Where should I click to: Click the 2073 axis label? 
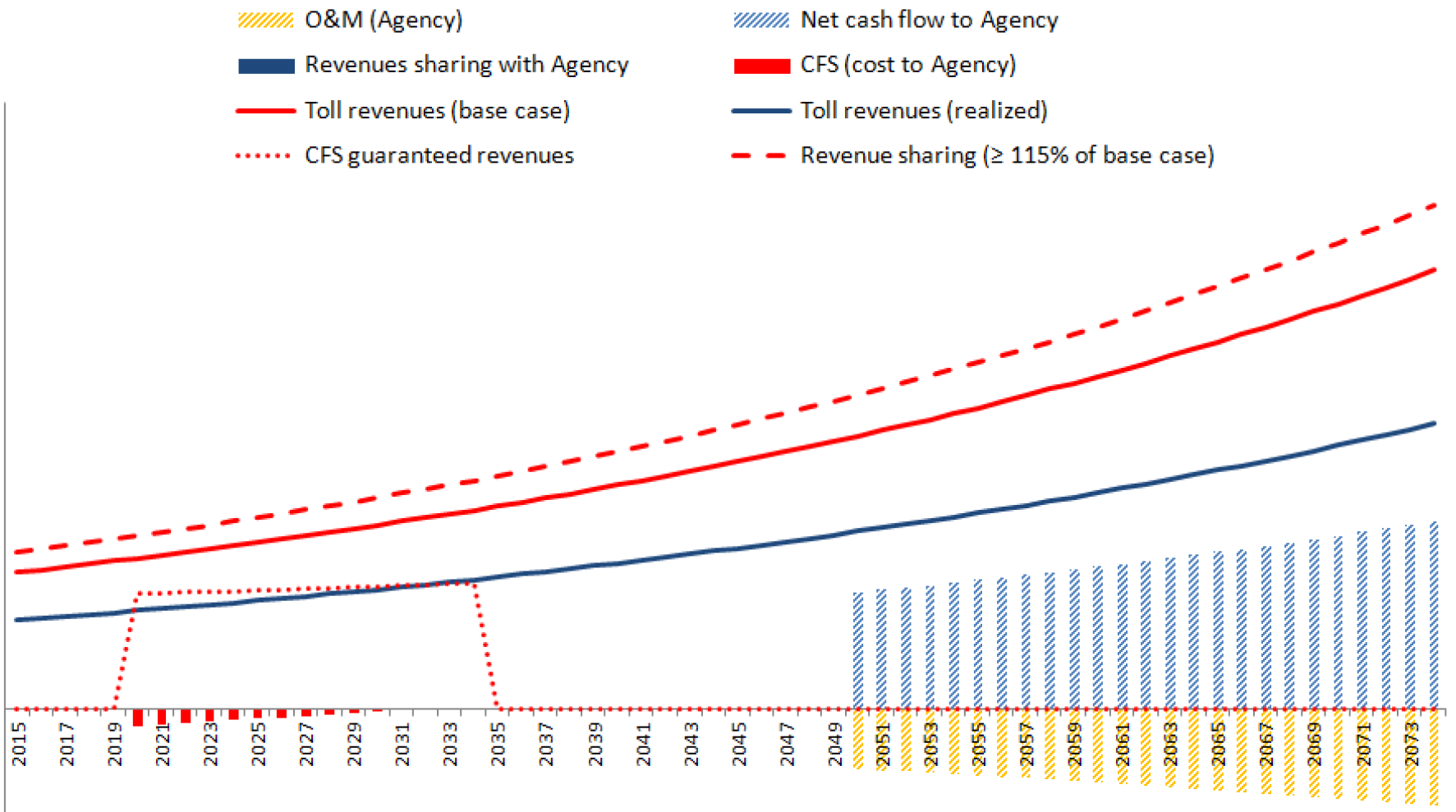(1412, 744)
